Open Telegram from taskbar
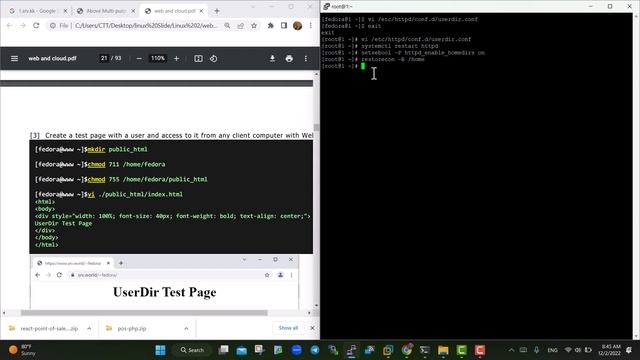 pos(315,350)
